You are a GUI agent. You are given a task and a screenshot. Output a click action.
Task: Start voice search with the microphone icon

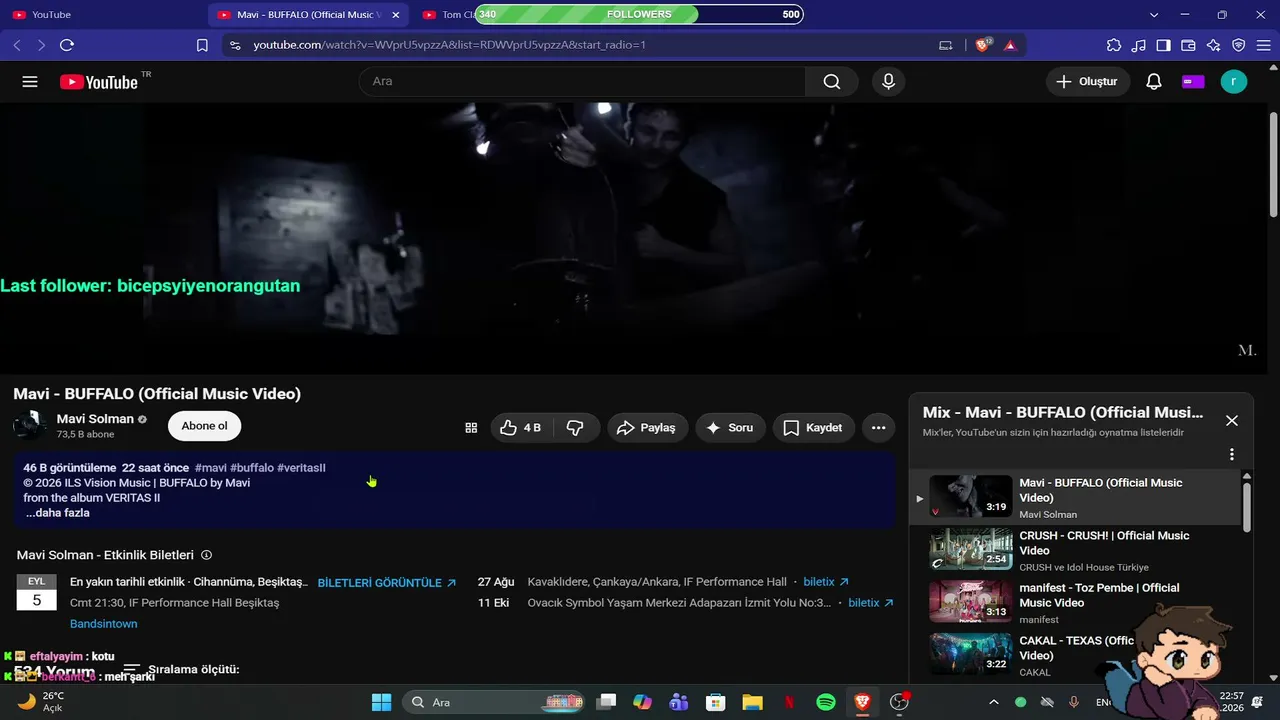[889, 82]
